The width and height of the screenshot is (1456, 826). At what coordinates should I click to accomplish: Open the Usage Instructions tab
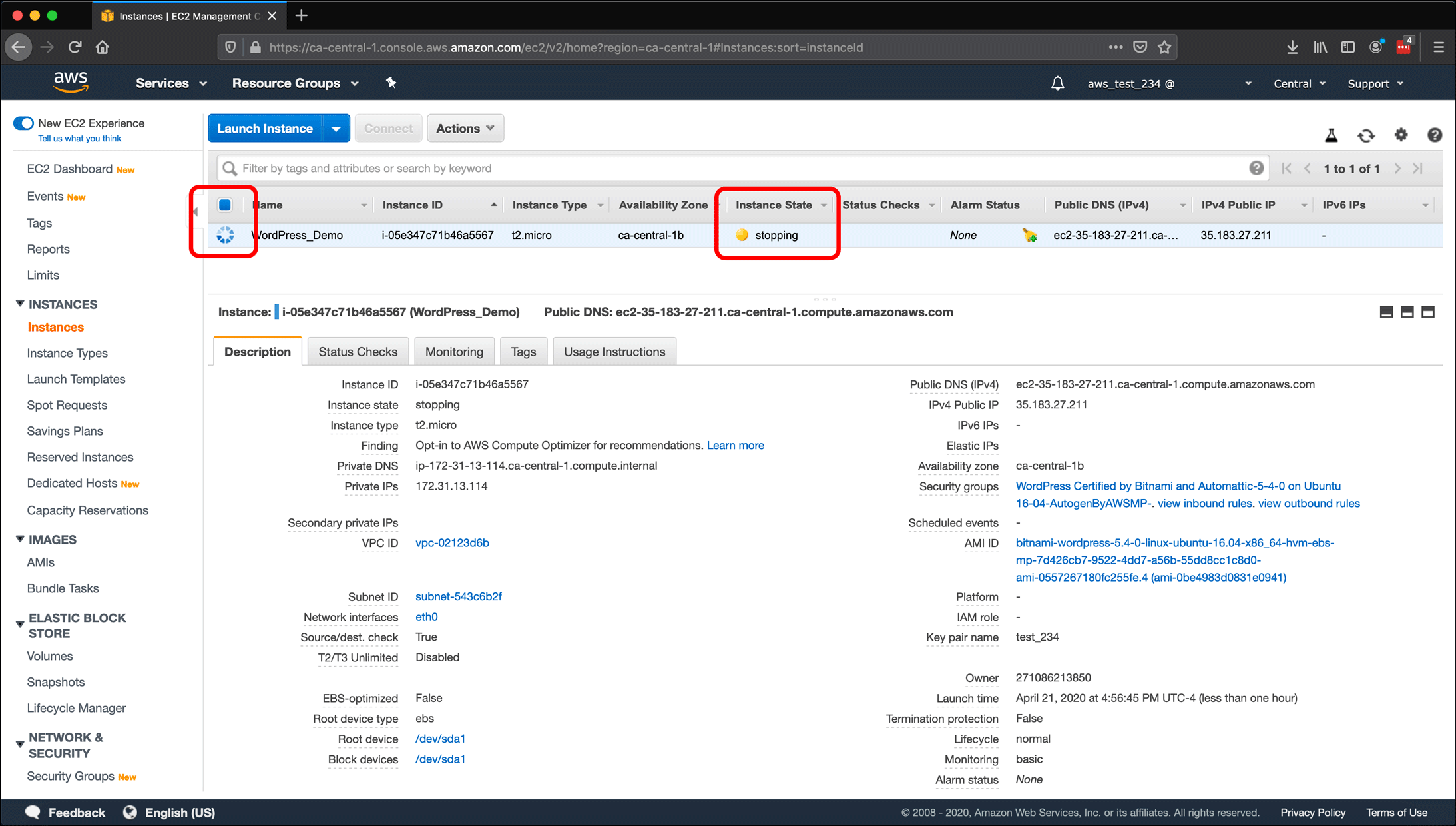(x=614, y=352)
